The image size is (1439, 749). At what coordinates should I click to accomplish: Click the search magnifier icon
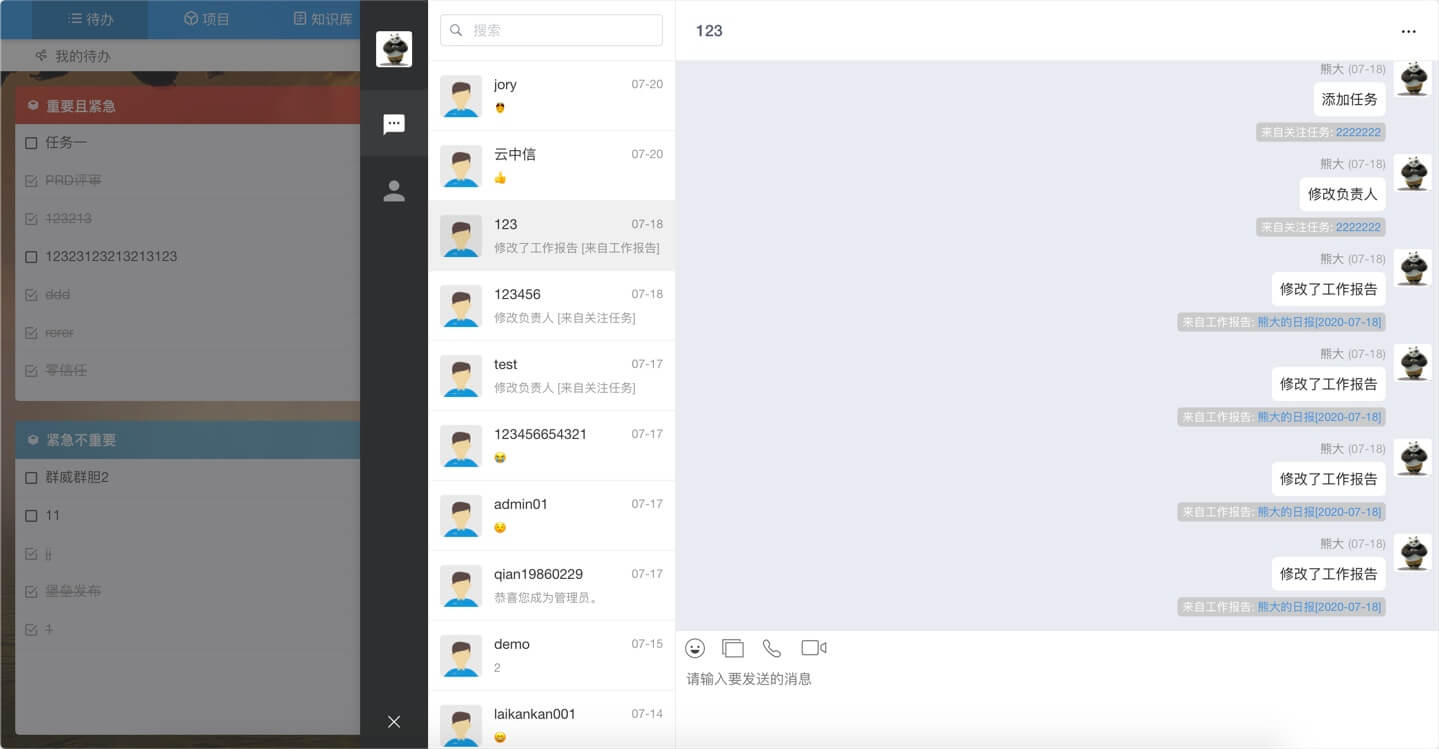tap(456, 30)
